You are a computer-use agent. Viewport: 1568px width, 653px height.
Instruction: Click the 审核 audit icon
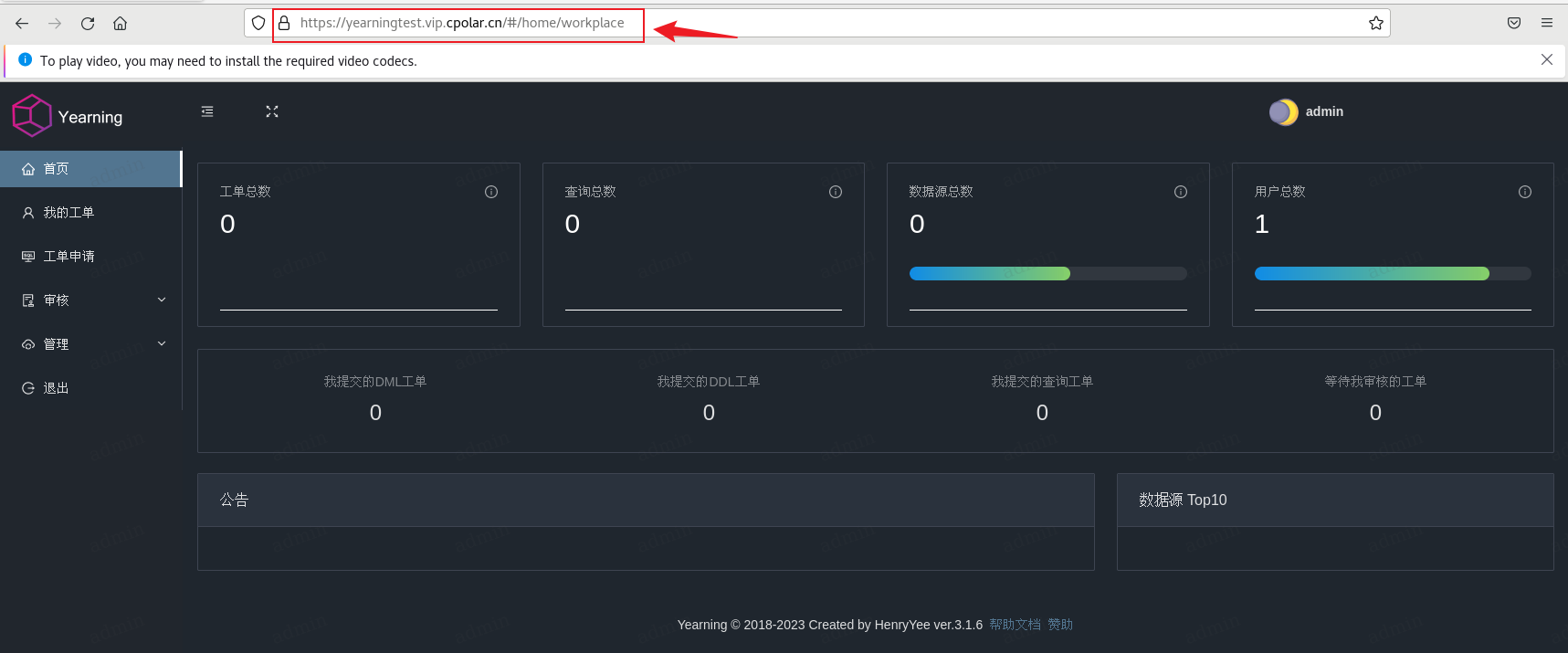[x=28, y=300]
